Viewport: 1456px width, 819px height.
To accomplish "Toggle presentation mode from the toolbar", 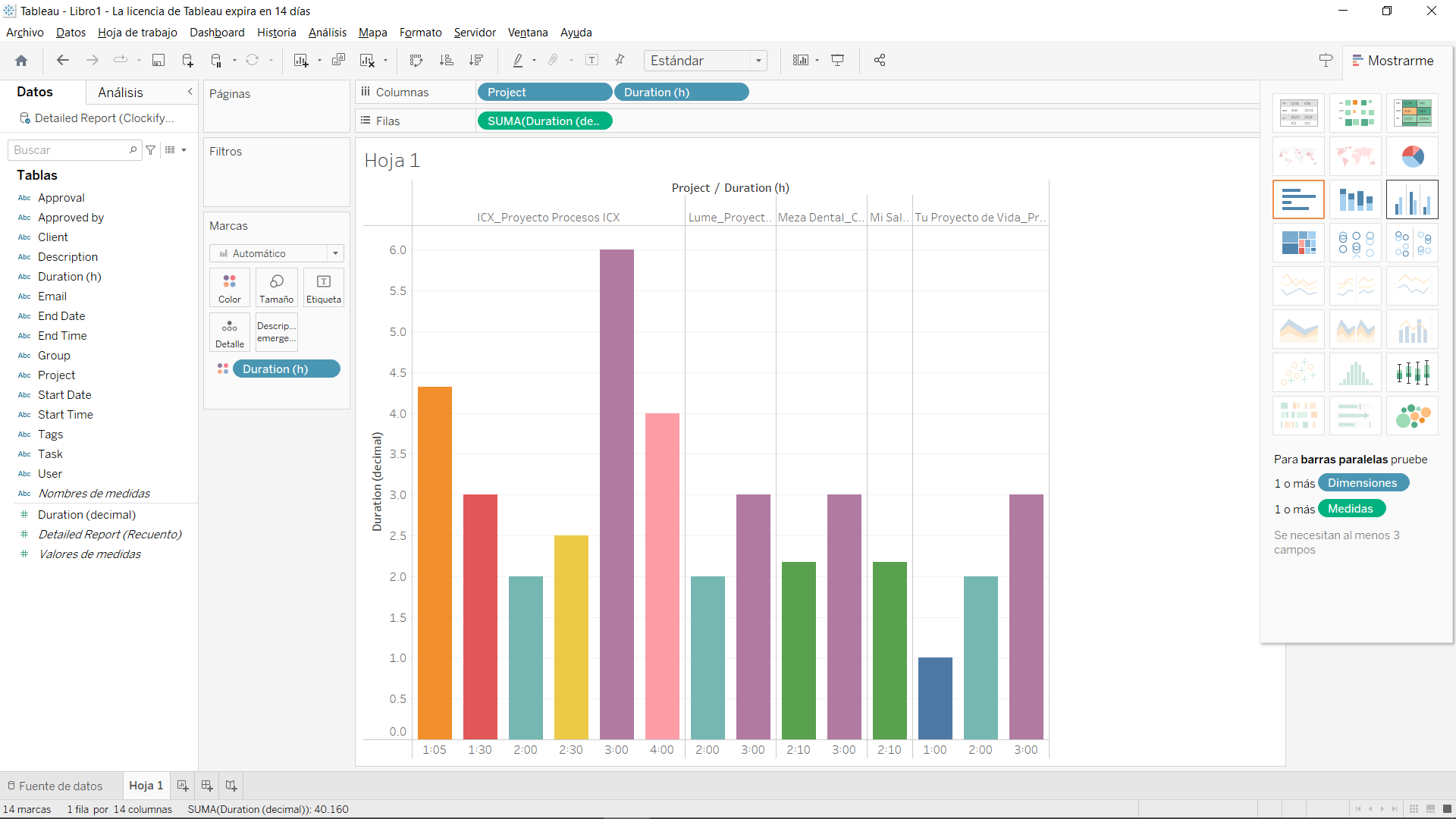I will [x=837, y=60].
